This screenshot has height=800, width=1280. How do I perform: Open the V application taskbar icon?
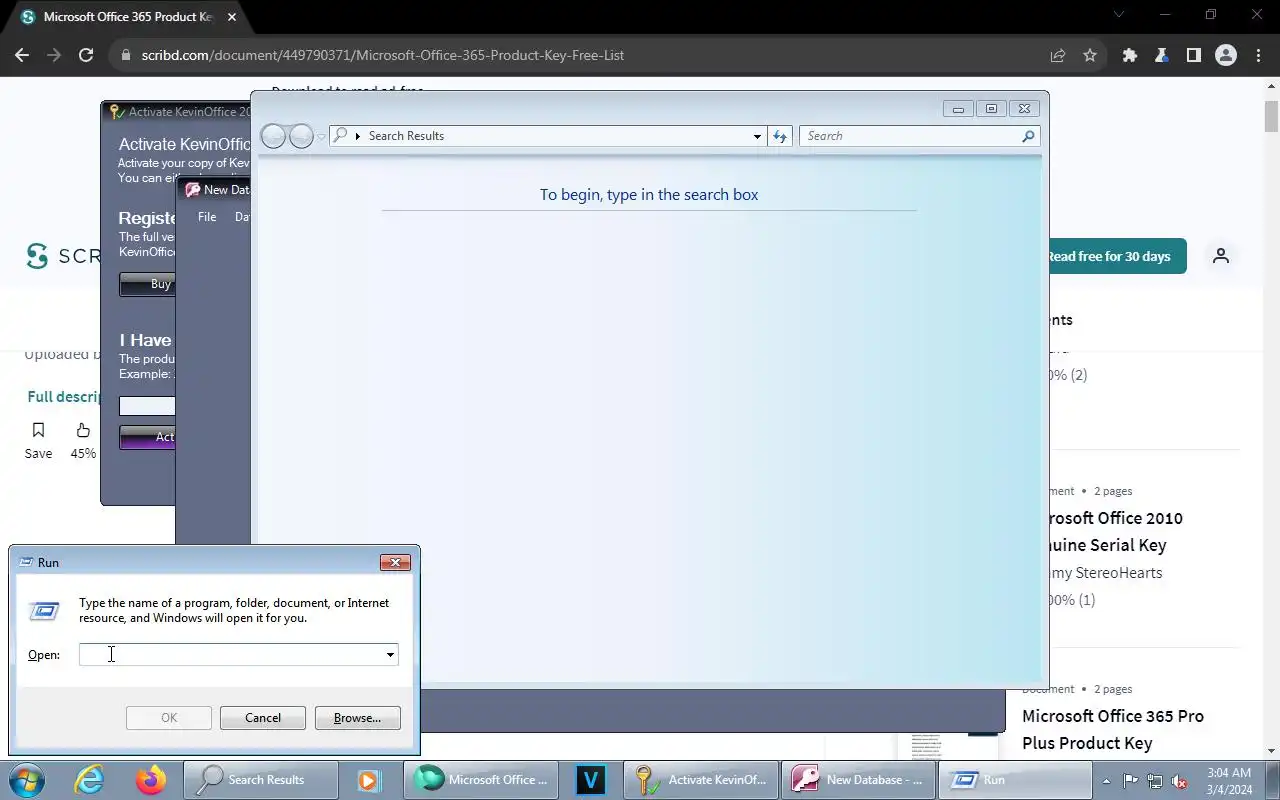(x=591, y=780)
